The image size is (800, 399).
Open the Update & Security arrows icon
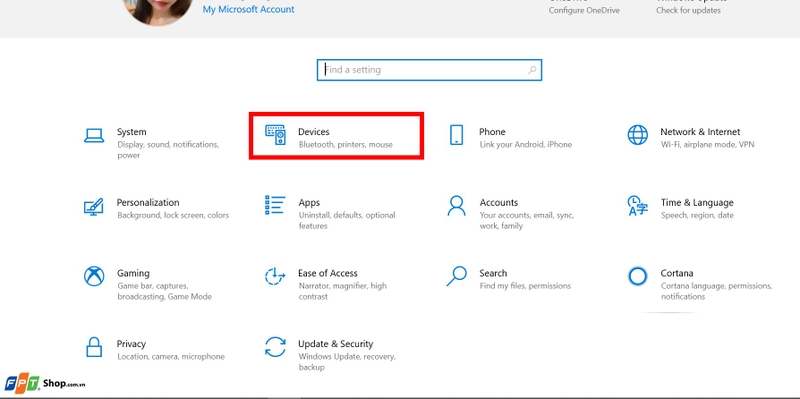[x=276, y=347]
